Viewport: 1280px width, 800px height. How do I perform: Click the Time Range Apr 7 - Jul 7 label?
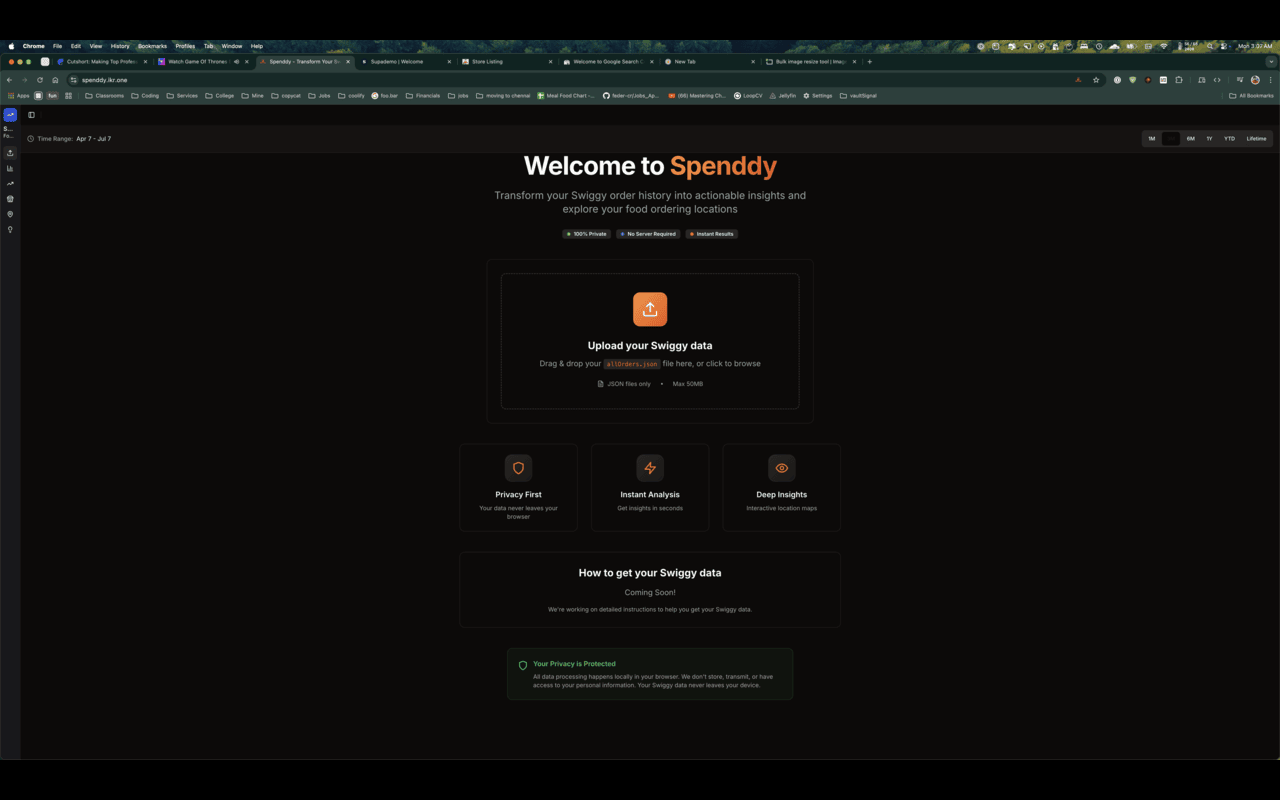[69, 139]
